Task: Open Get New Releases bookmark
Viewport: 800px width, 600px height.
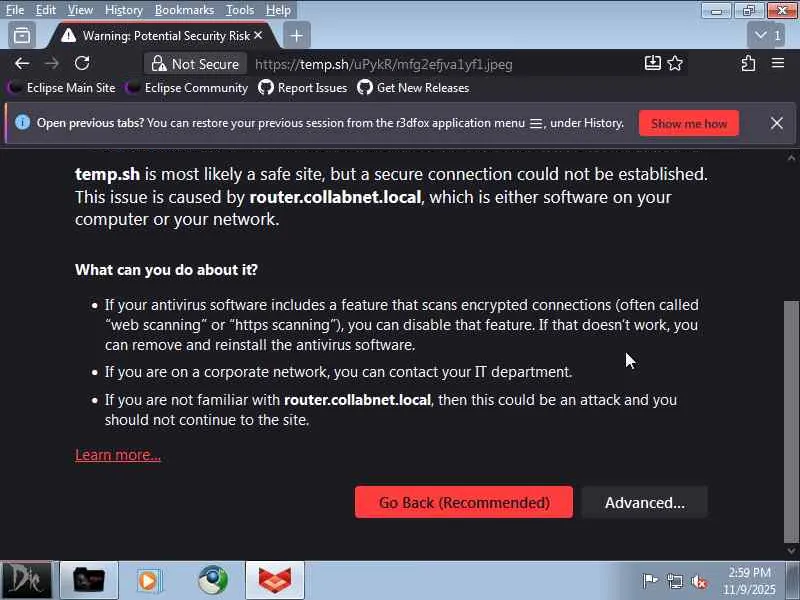Action: (x=413, y=88)
